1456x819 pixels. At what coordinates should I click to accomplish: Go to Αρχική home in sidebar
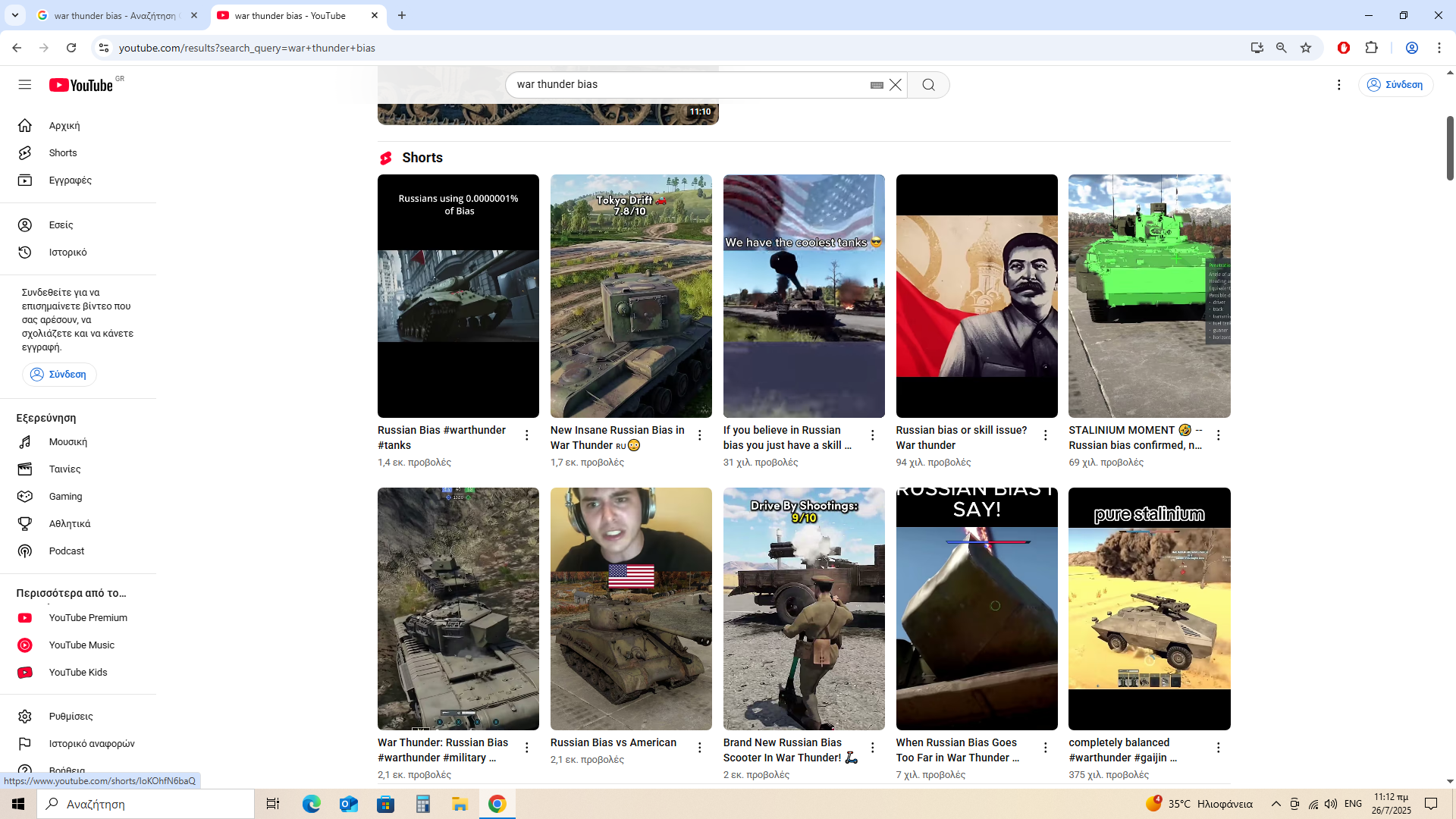point(78,126)
